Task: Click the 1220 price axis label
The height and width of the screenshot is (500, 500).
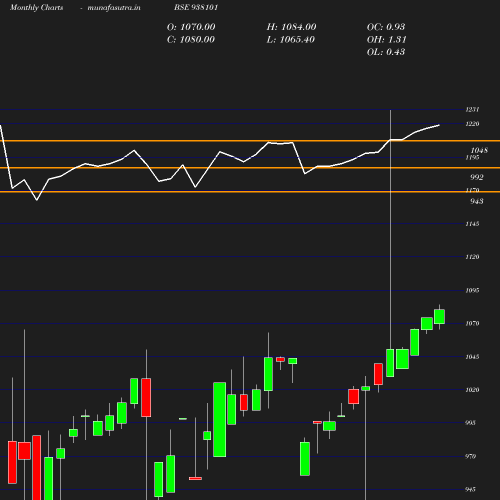Action: 472,124
